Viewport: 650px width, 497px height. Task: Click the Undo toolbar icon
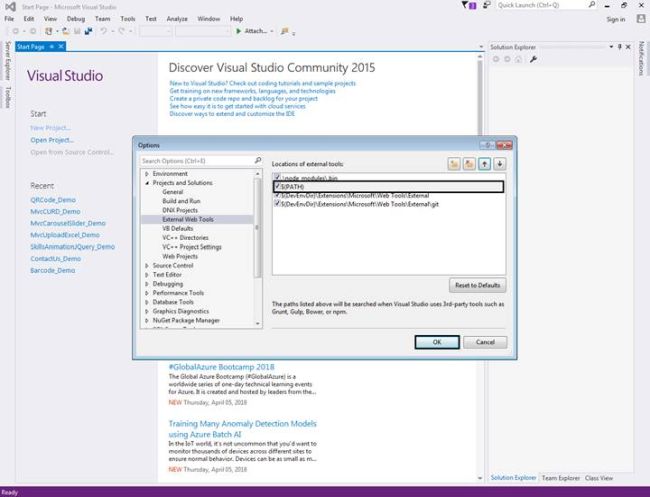pyautogui.click(x=103, y=31)
